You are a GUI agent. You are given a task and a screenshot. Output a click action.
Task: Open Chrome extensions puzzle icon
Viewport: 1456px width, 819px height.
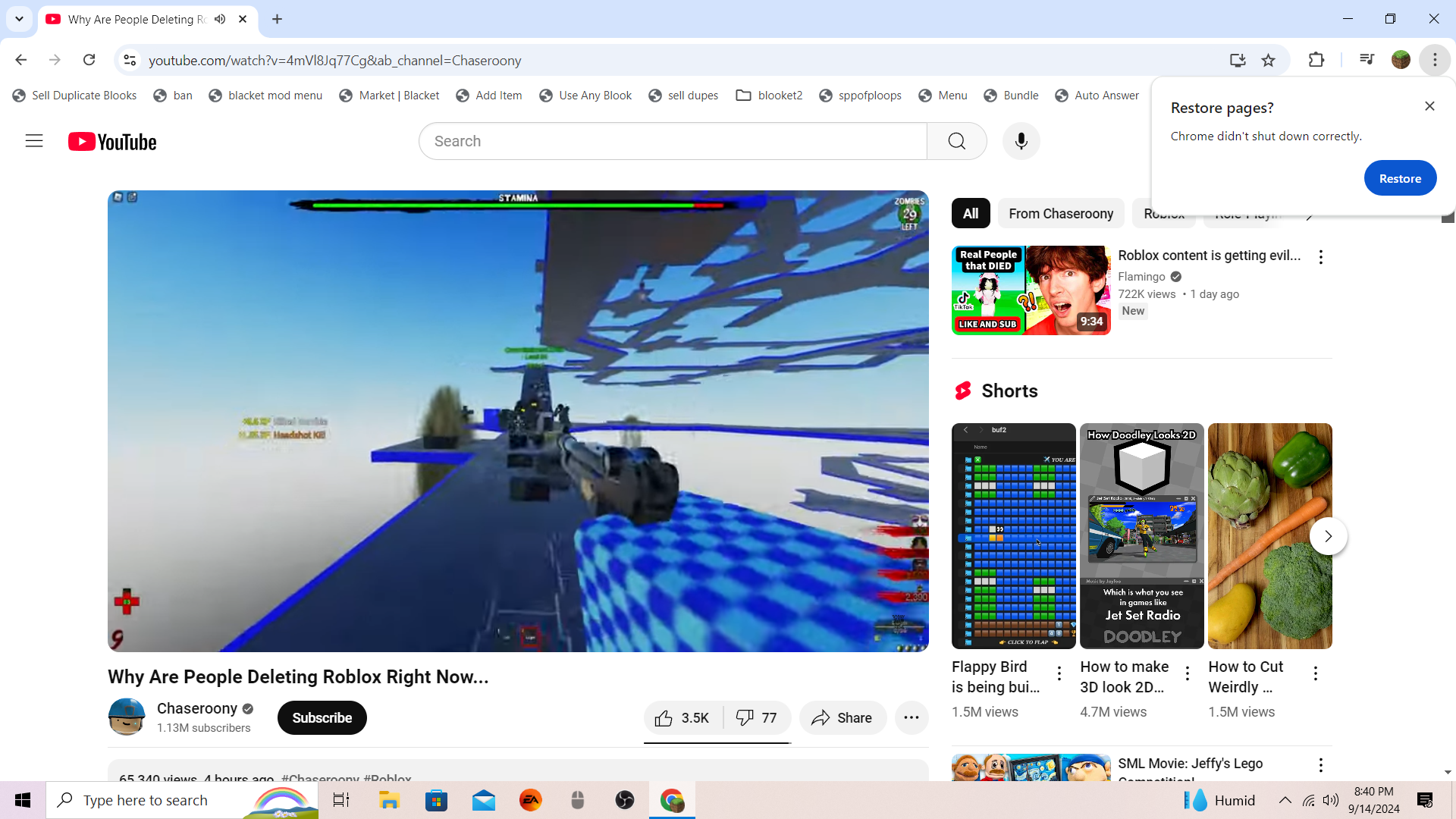pyautogui.click(x=1316, y=60)
